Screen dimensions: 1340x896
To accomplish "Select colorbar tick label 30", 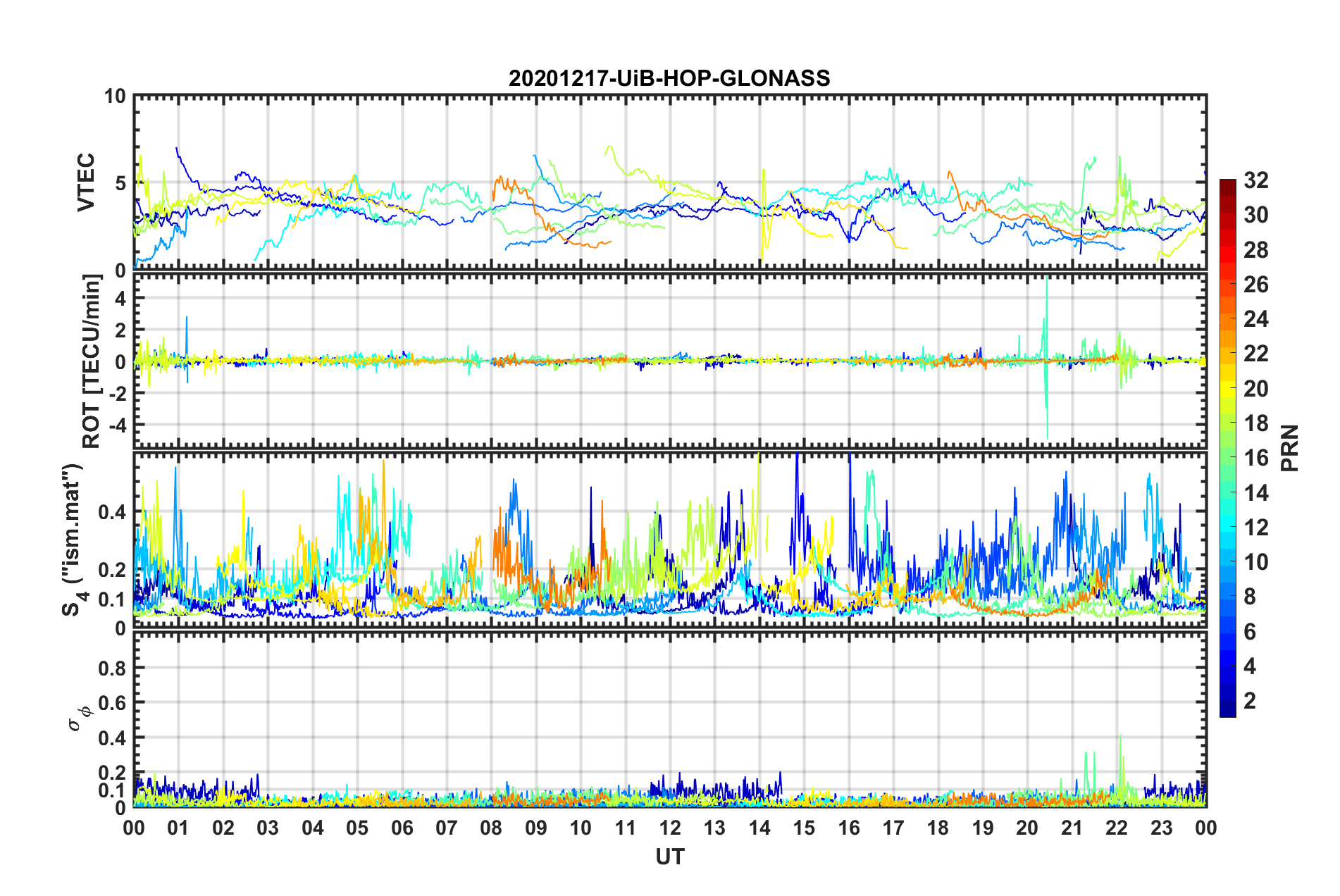I will [x=1255, y=215].
